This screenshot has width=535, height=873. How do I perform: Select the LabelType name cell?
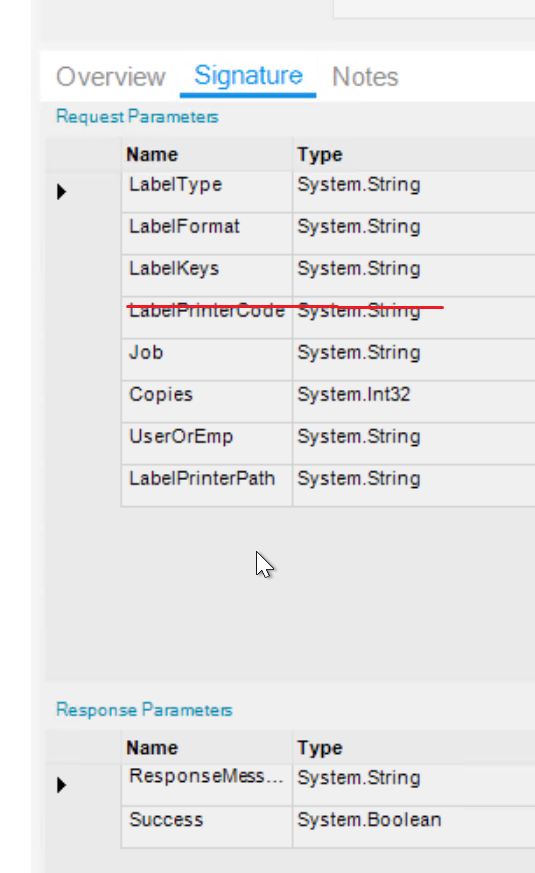(x=207, y=192)
